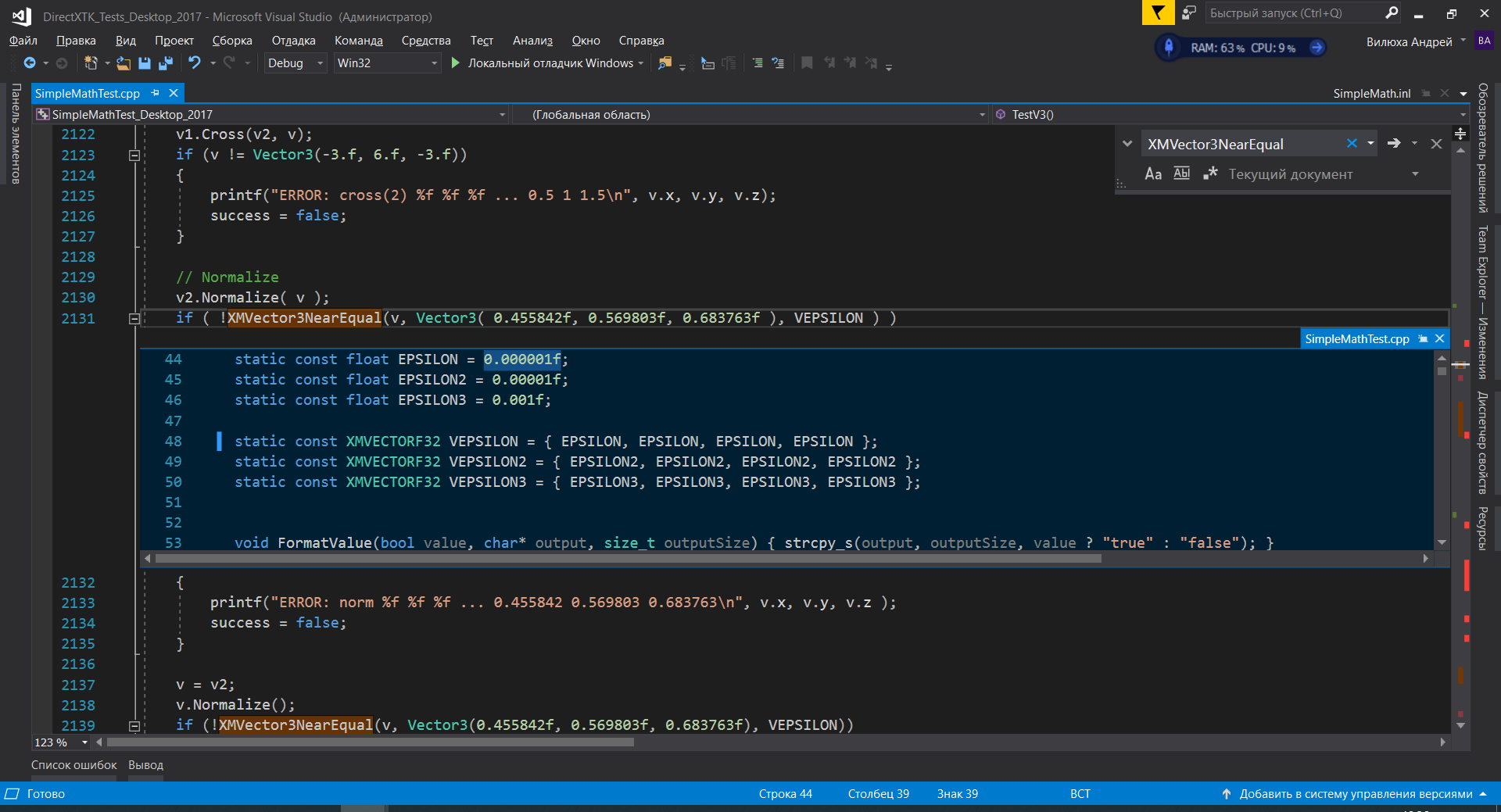Screen dimensions: 1501x812
Task: Click the RAM/CPU performance monitor icon
Action: tap(1240, 47)
